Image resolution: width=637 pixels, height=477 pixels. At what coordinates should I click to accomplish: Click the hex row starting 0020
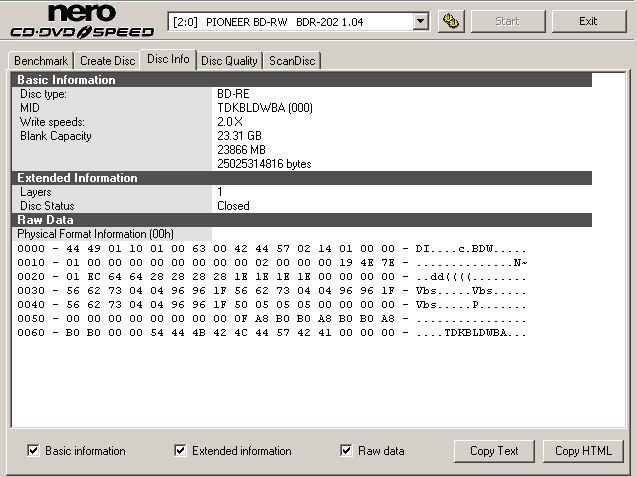click(x=272, y=277)
